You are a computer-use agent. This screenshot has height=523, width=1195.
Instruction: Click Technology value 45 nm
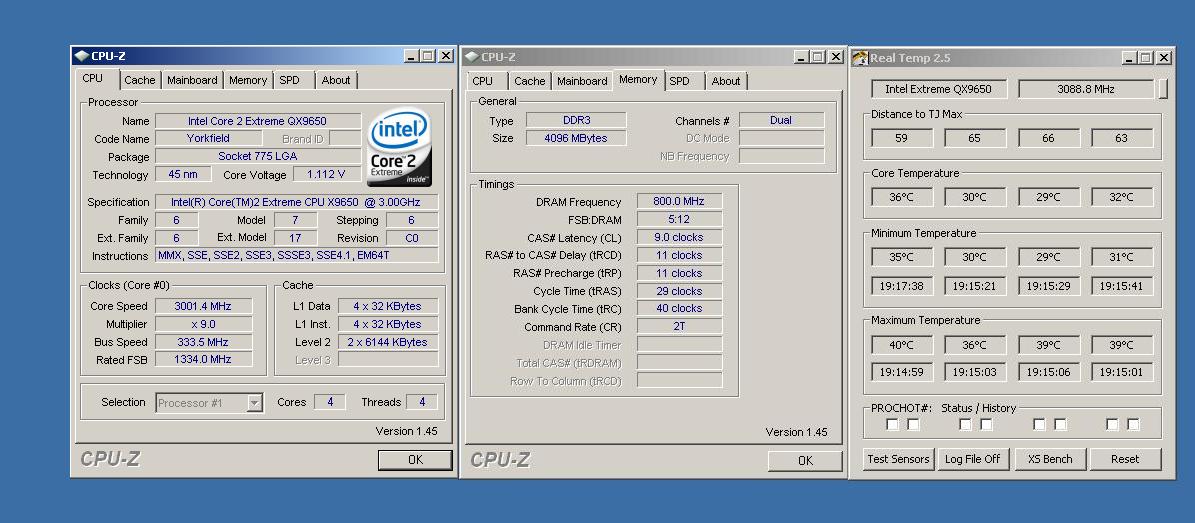(183, 175)
